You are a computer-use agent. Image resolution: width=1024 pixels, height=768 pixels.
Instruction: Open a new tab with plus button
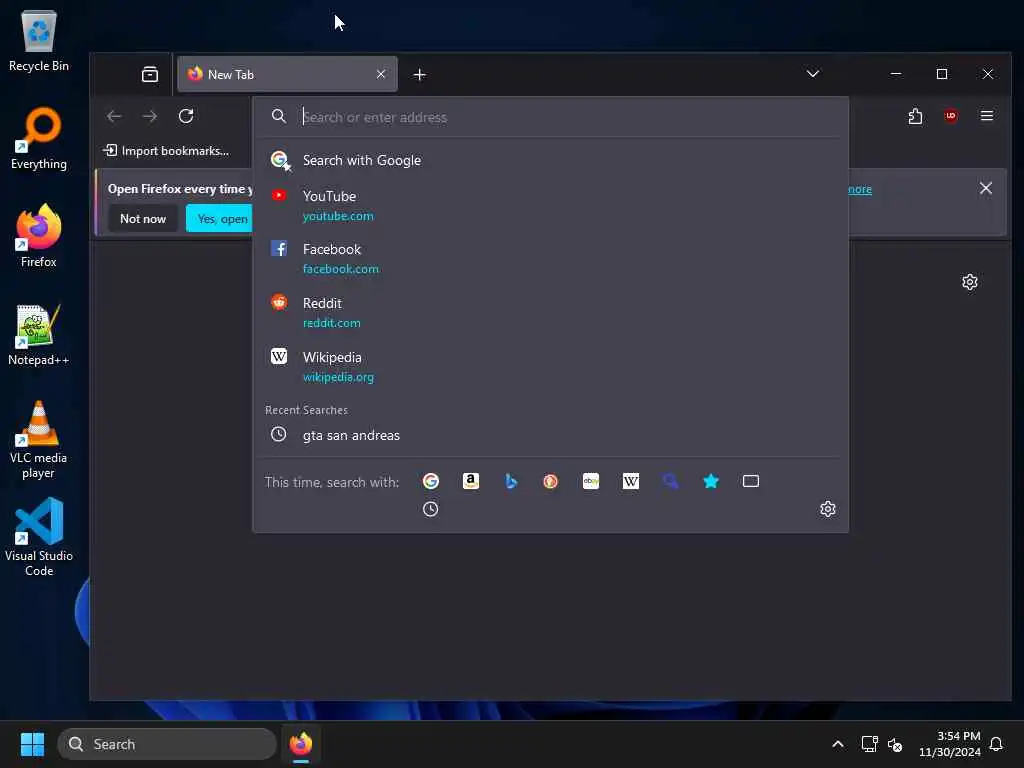click(420, 74)
